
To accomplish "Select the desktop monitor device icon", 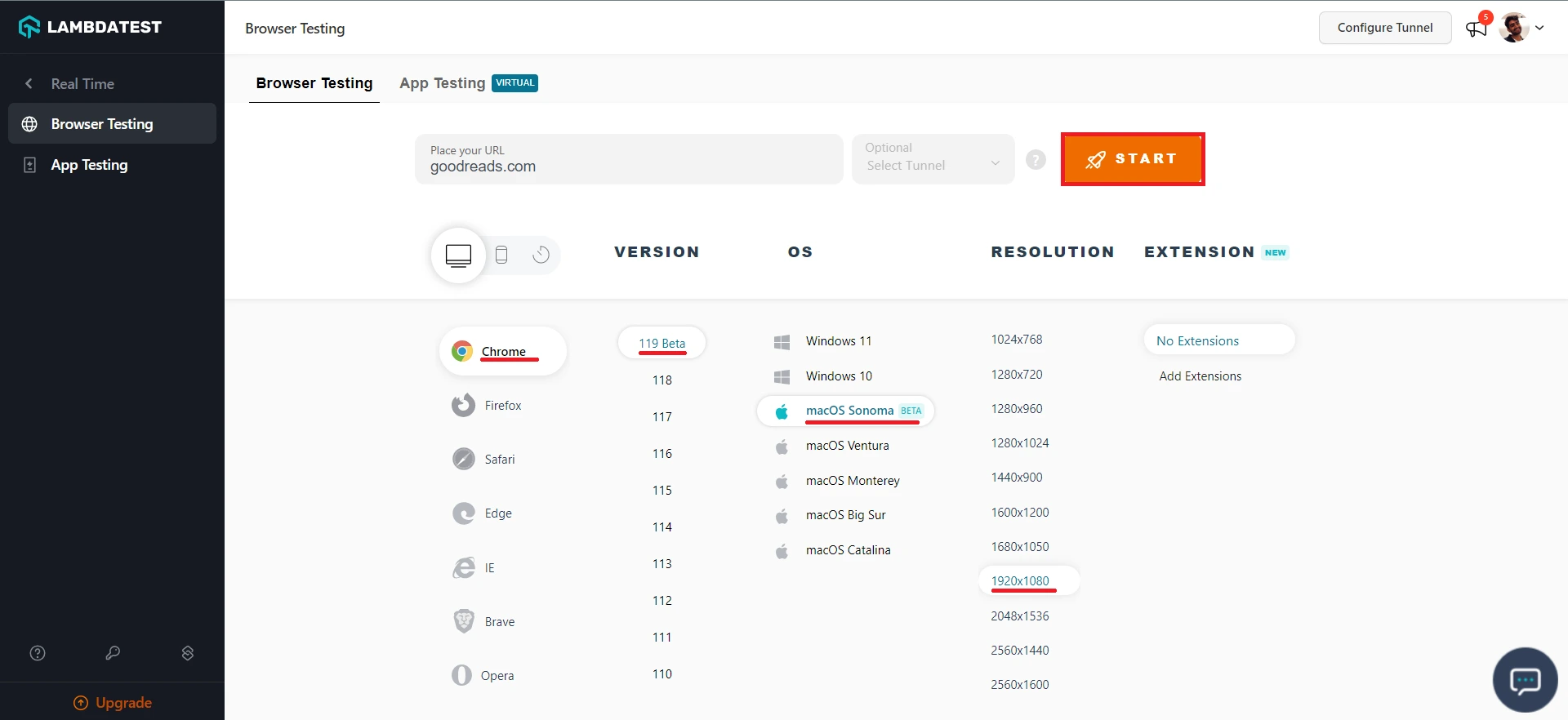I will 458,255.
